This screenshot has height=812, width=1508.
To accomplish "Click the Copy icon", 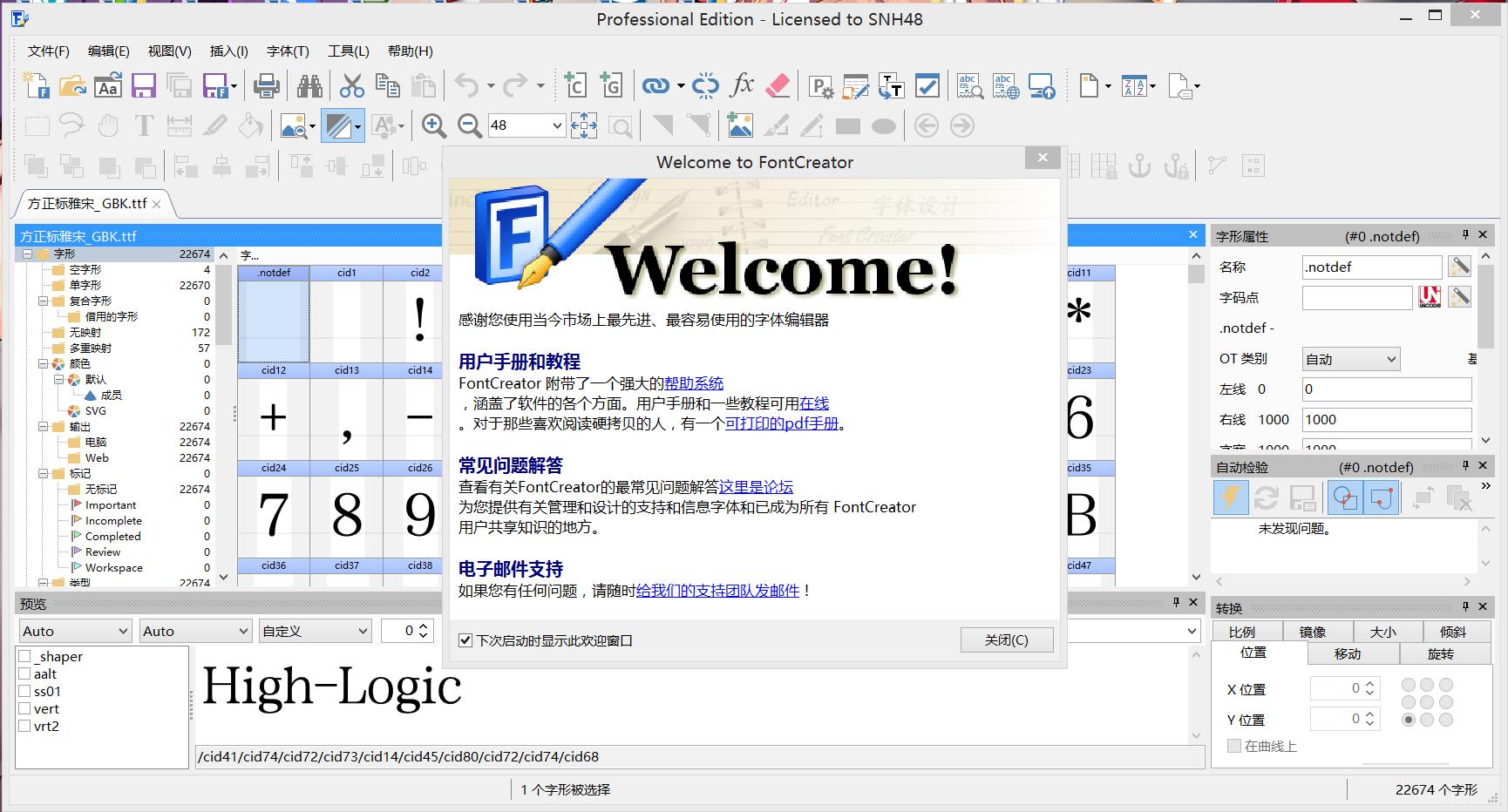I will pyautogui.click(x=387, y=85).
